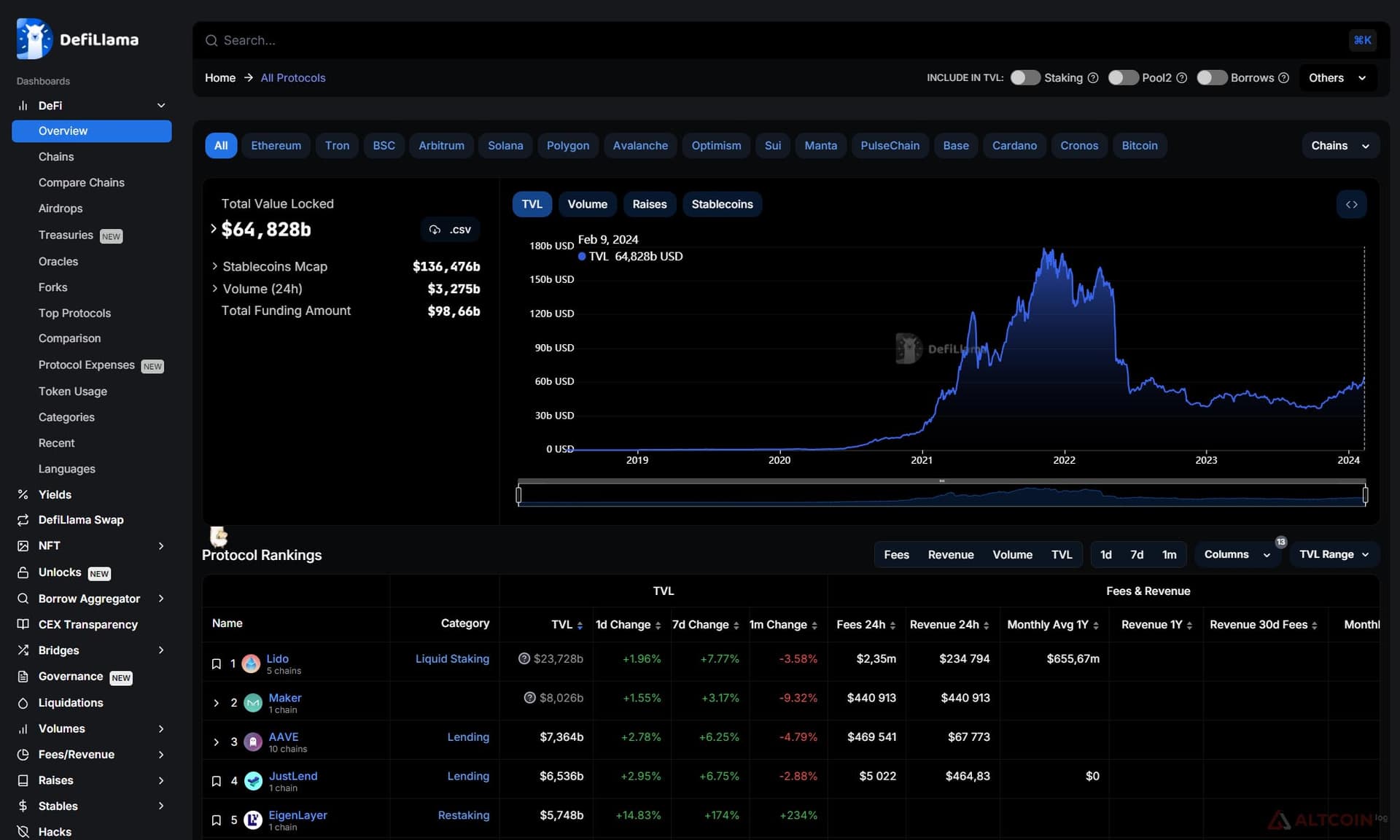
Task: Open the chart embed code icon
Action: point(1351,204)
